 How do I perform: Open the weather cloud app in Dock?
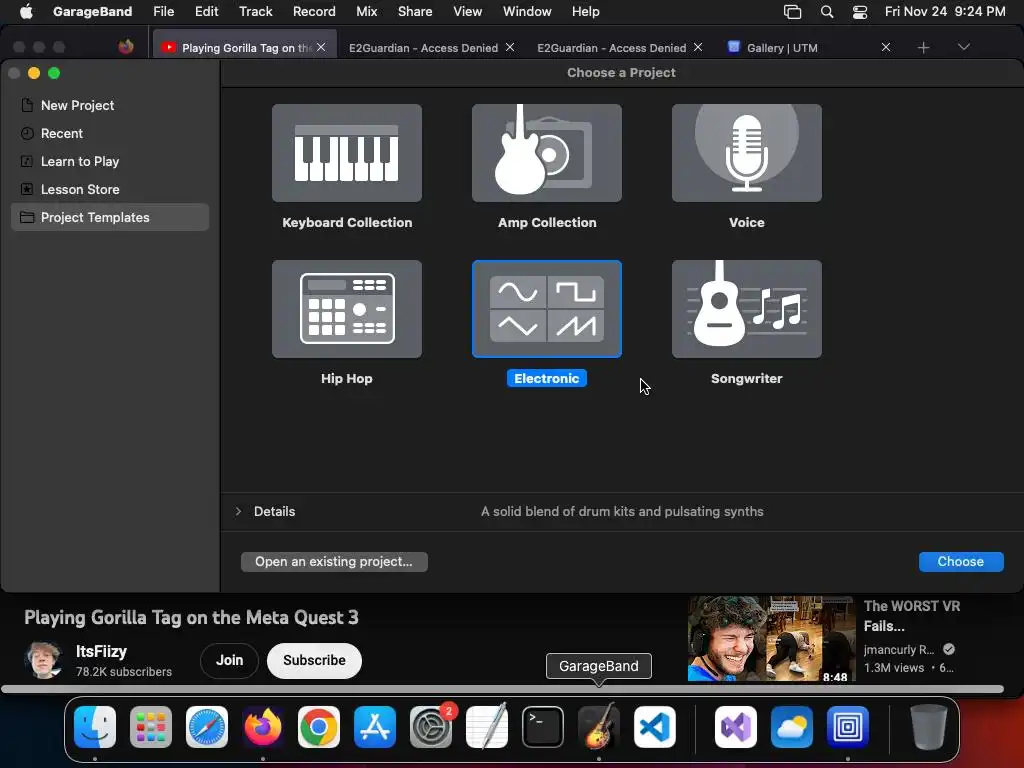[x=792, y=727]
